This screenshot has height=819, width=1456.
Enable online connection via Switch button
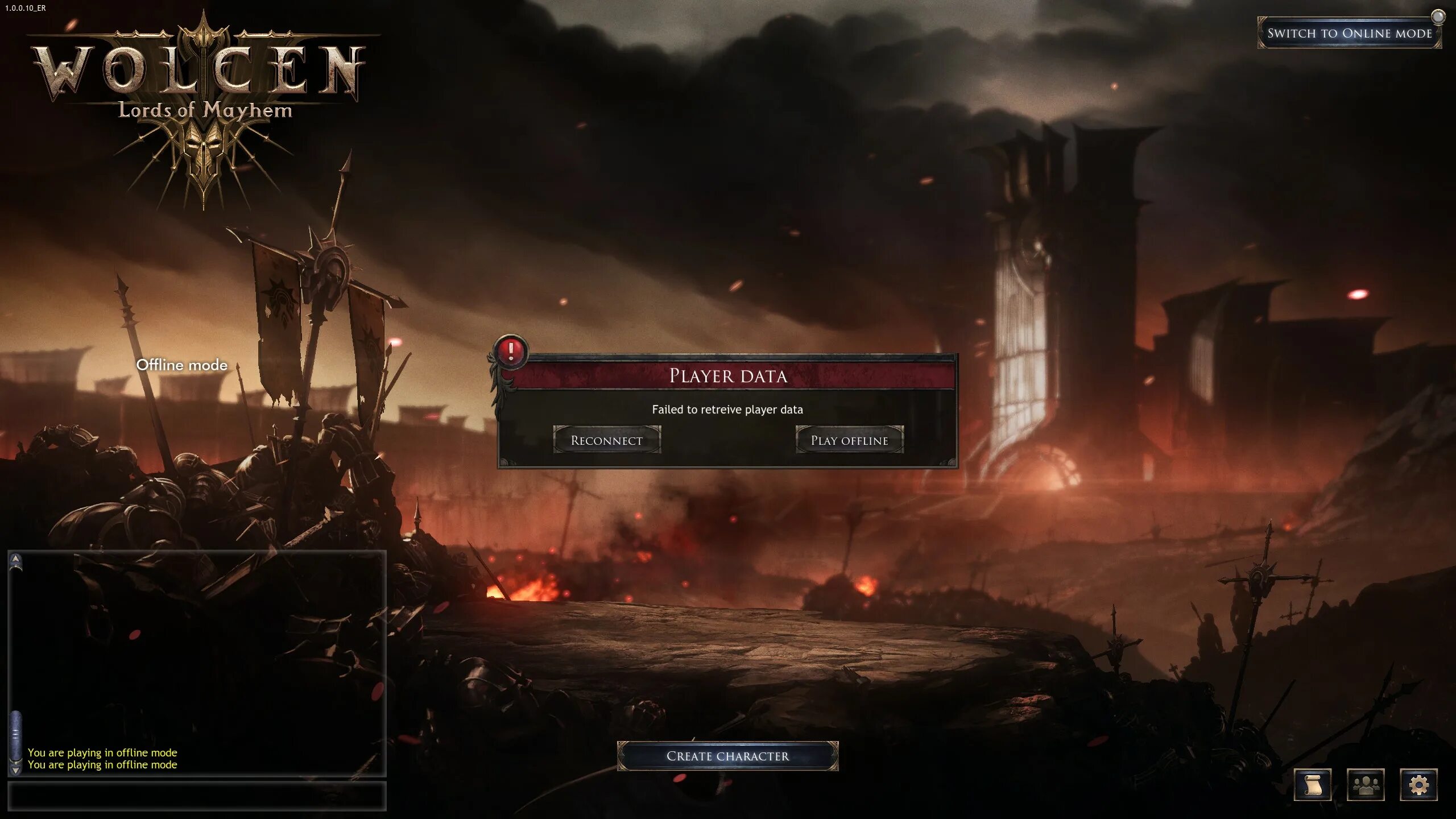tap(1350, 32)
